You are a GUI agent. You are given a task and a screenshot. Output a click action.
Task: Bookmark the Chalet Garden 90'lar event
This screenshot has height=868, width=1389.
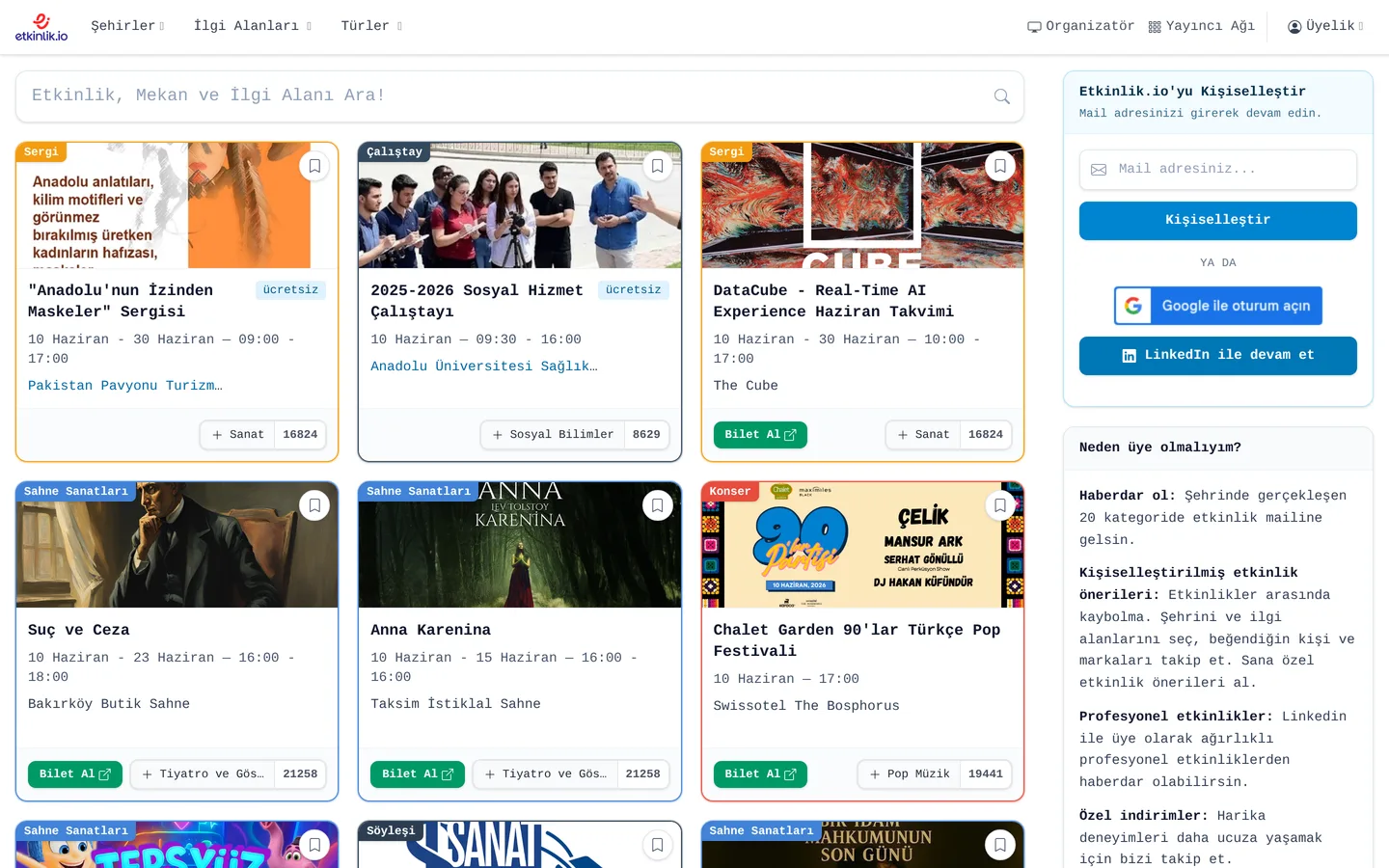click(x=1000, y=505)
